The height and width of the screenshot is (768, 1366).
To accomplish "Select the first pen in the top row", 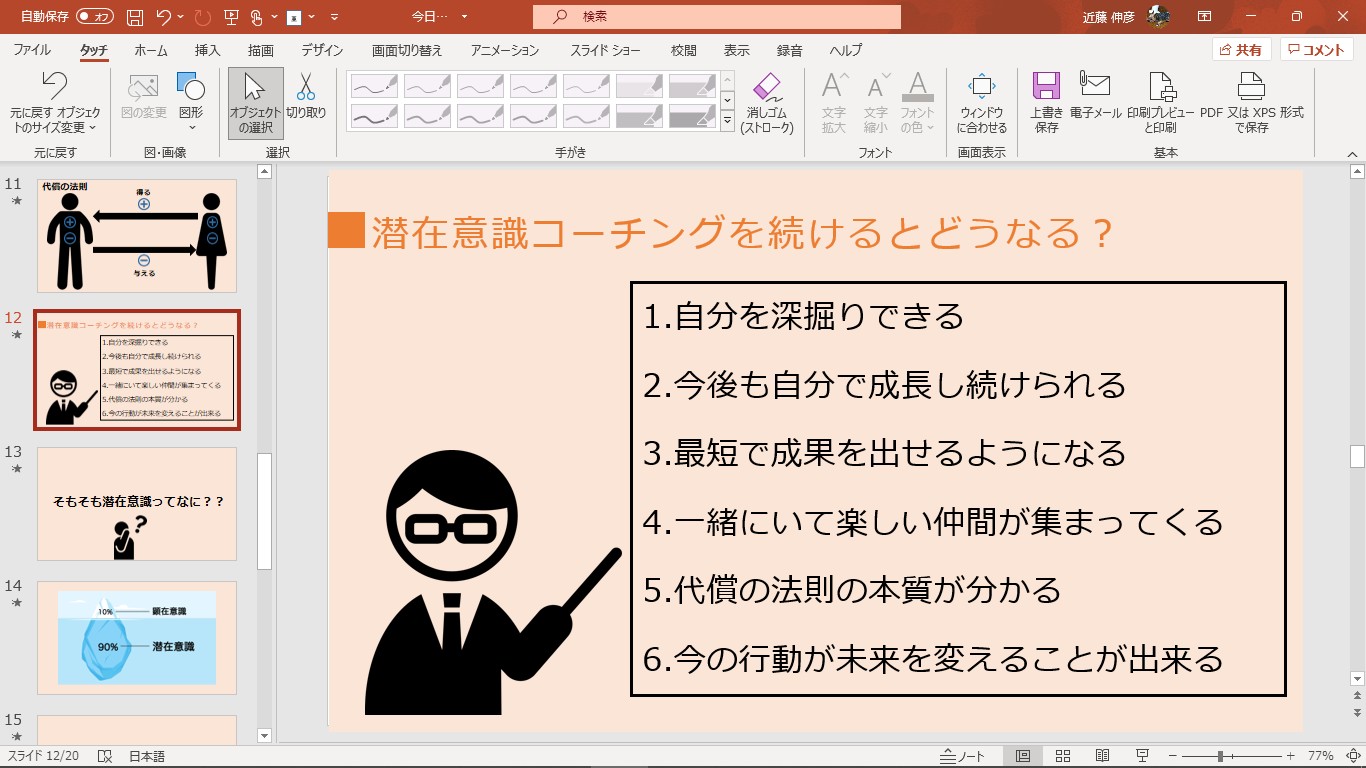I will click(374, 86).
